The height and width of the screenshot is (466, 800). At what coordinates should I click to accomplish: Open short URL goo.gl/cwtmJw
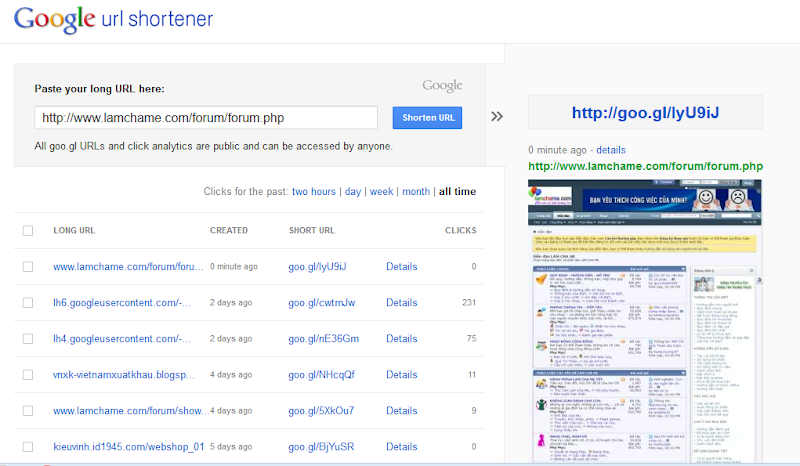[321, 303]
